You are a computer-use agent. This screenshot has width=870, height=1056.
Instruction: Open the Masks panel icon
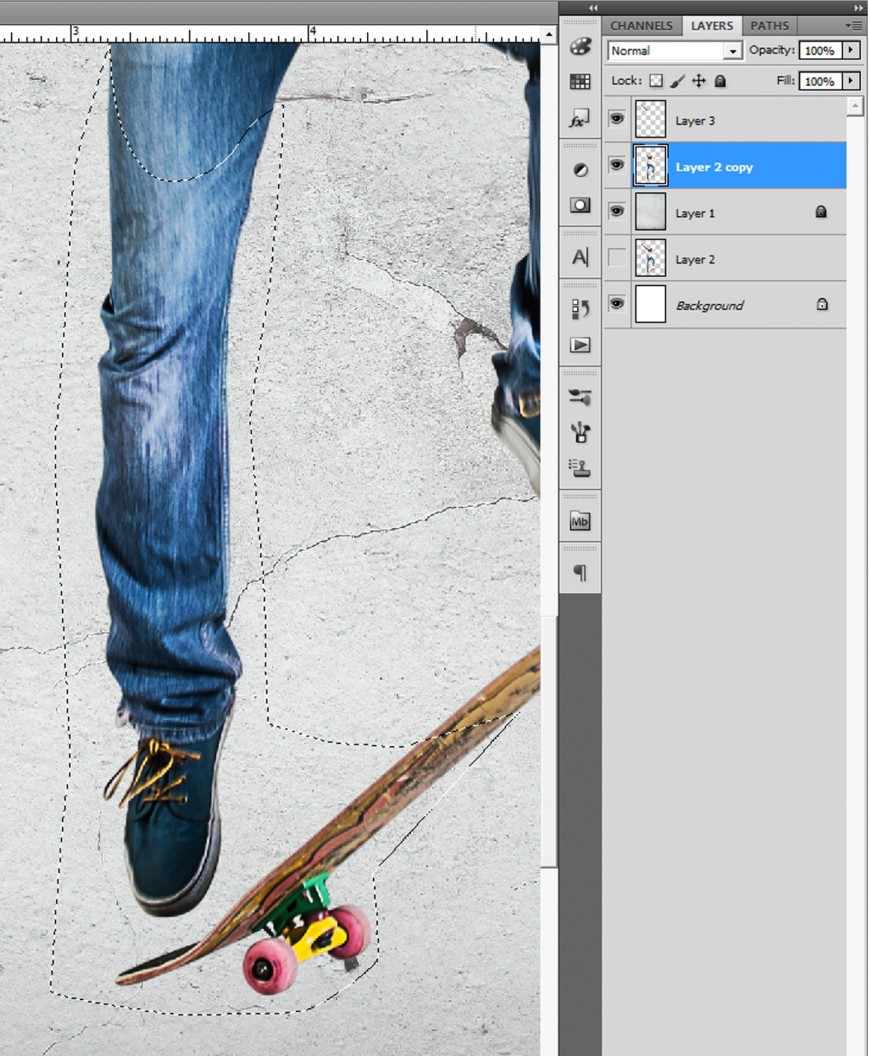point(580,205)
